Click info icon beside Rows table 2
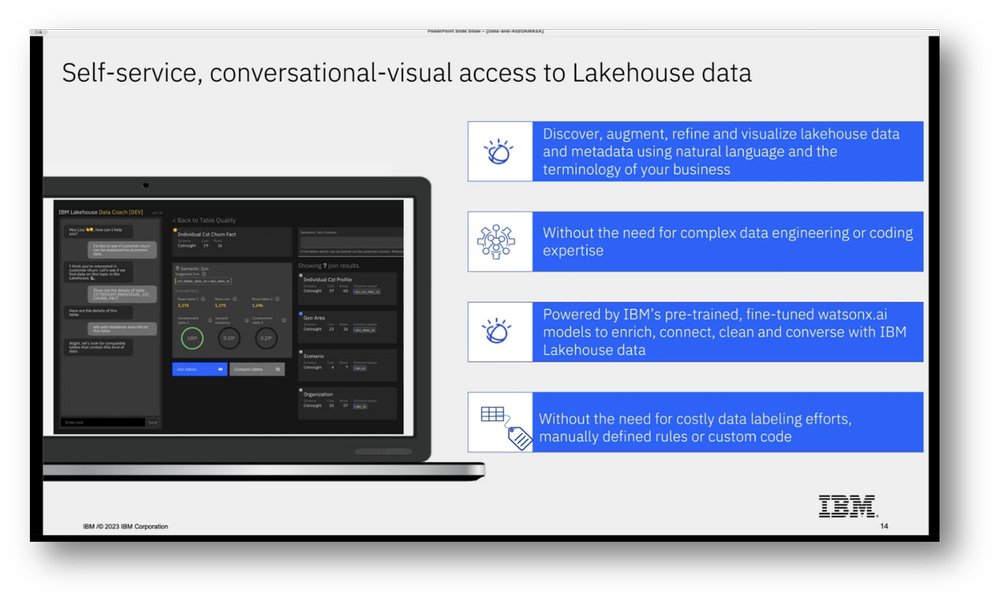The height and width of the screenshot is (602, 1000). coord(277,299)
